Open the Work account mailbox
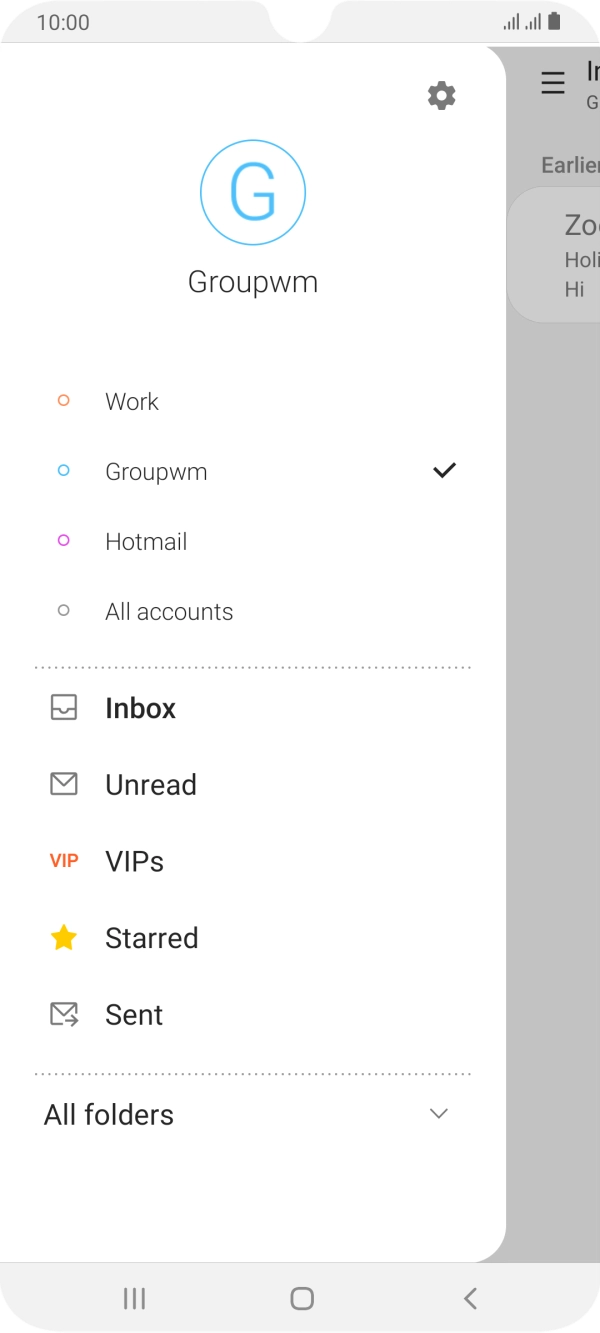Image resolution: width=600 pixels, height=1333 pixels. [131, 401]
